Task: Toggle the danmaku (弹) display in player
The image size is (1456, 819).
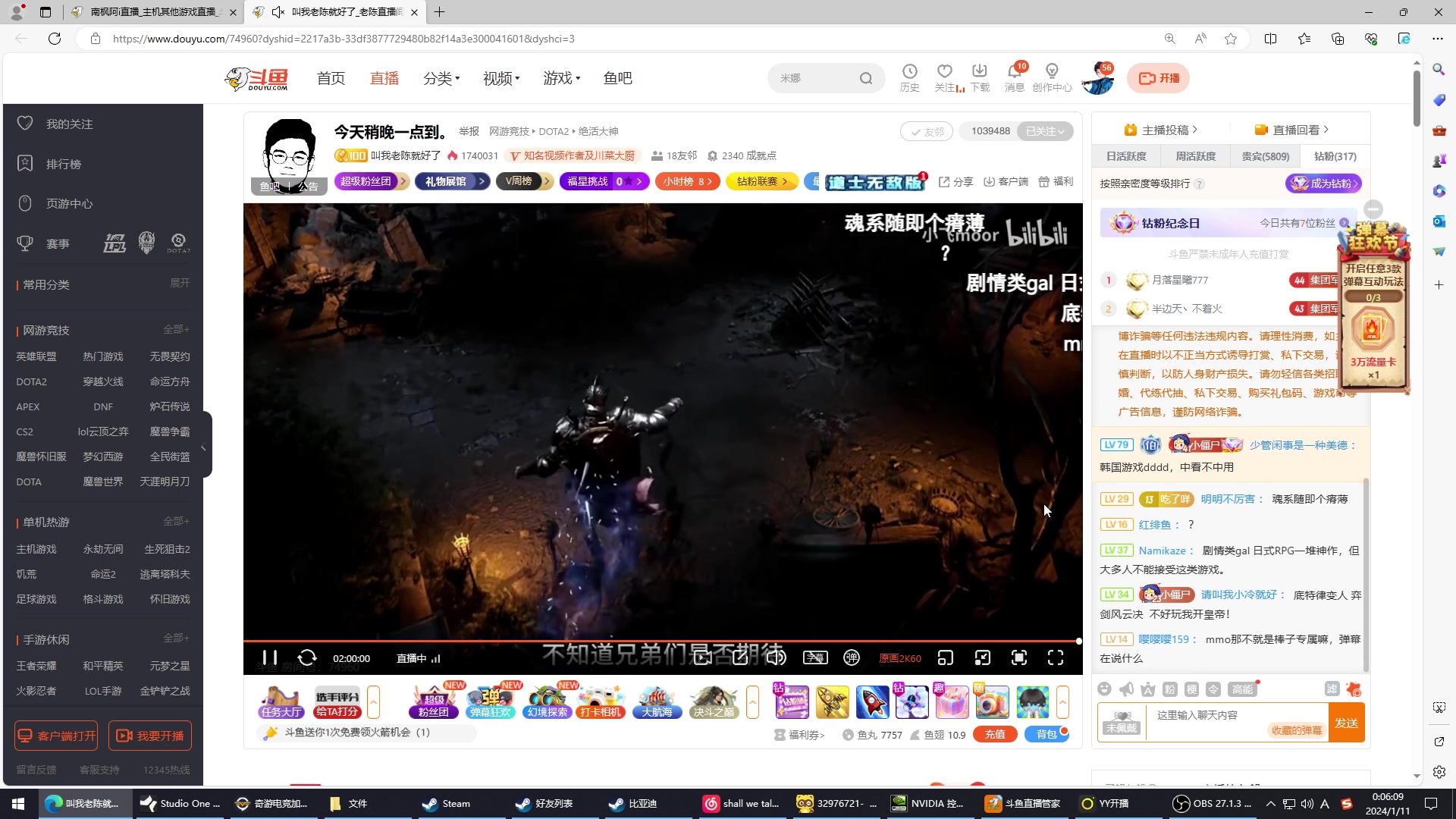Action: click(852, 657)
